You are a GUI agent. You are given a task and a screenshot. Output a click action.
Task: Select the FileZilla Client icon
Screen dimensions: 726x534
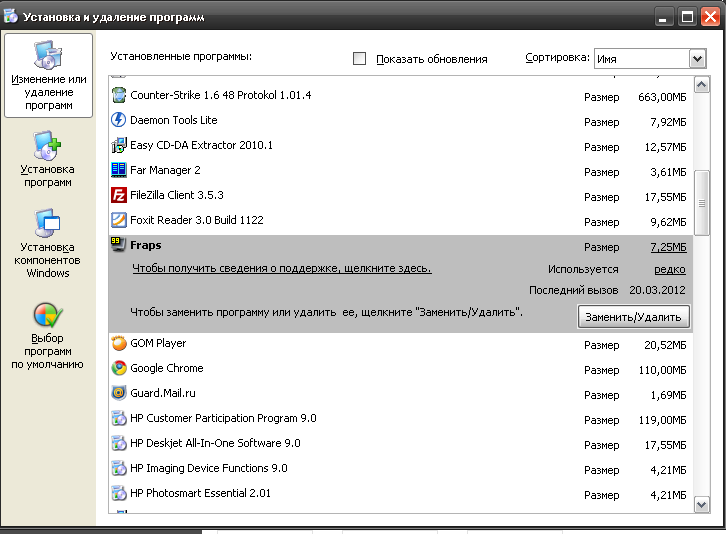point(119,195)
